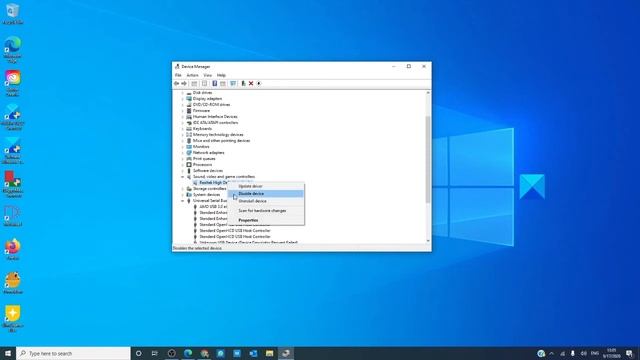Select Mice and other pointing devices
Viewport: 640px width, 360px height.
(x=221, y=140)
